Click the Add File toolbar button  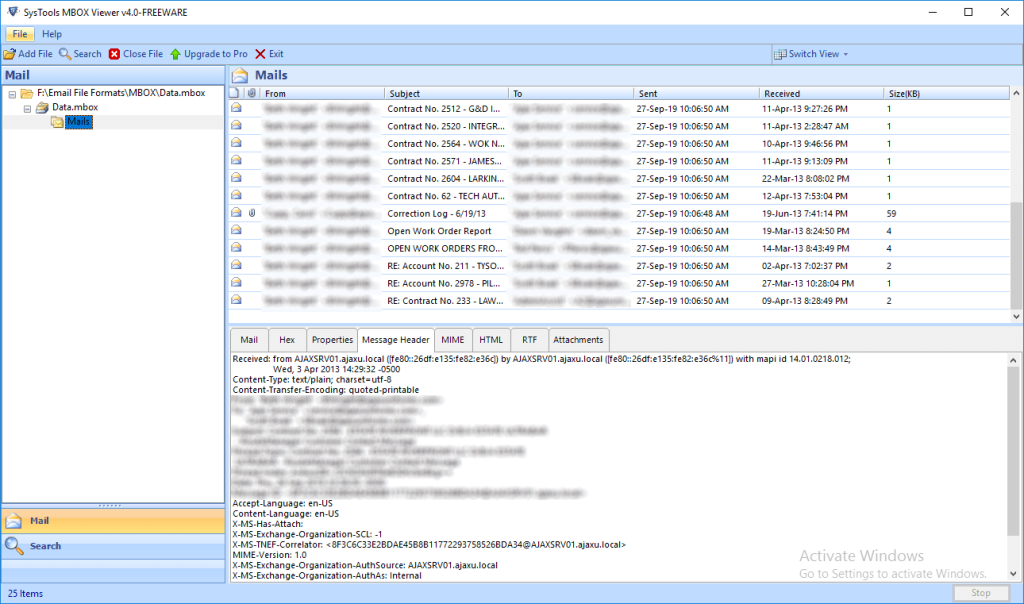(x=28, y=54)
